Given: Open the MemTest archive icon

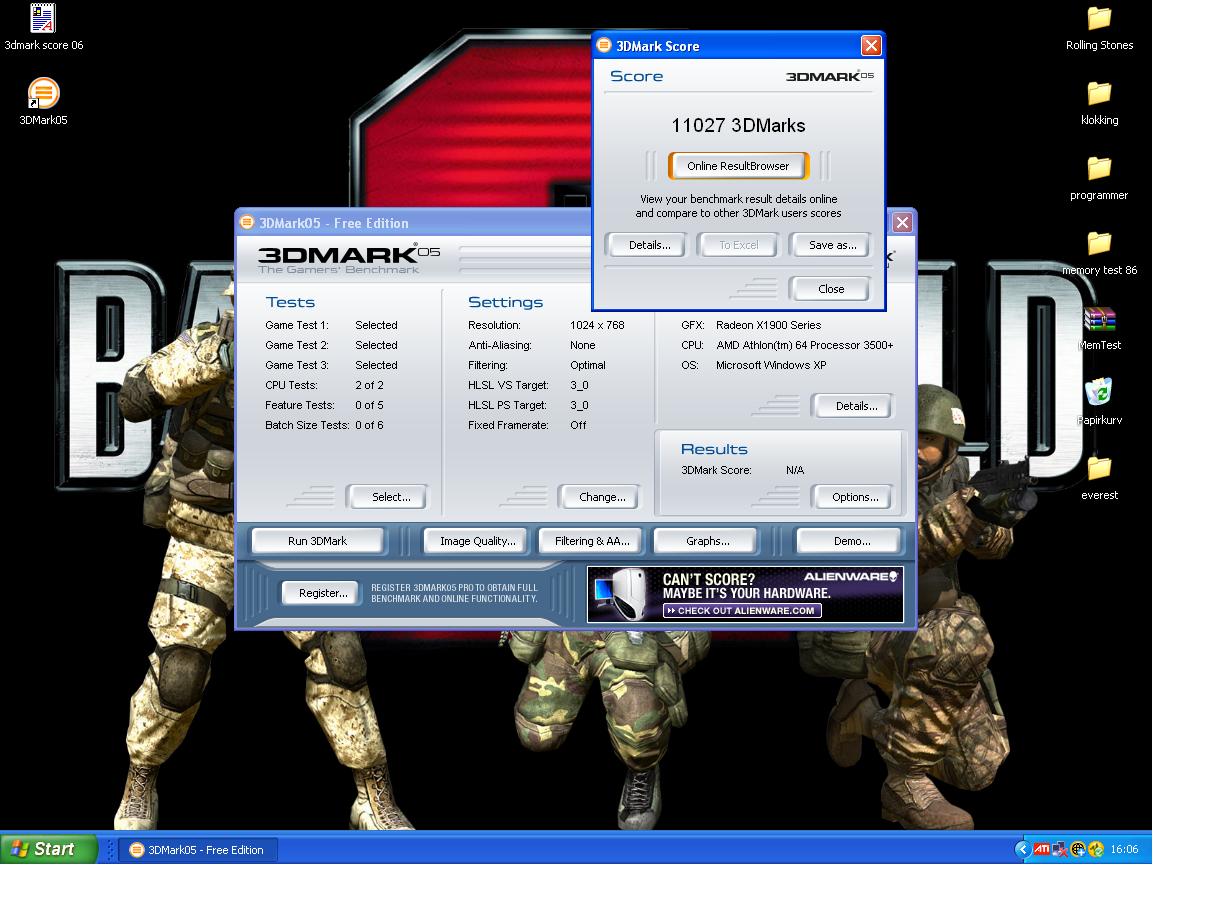Looking at the screenshot, I should (1099, 319).
